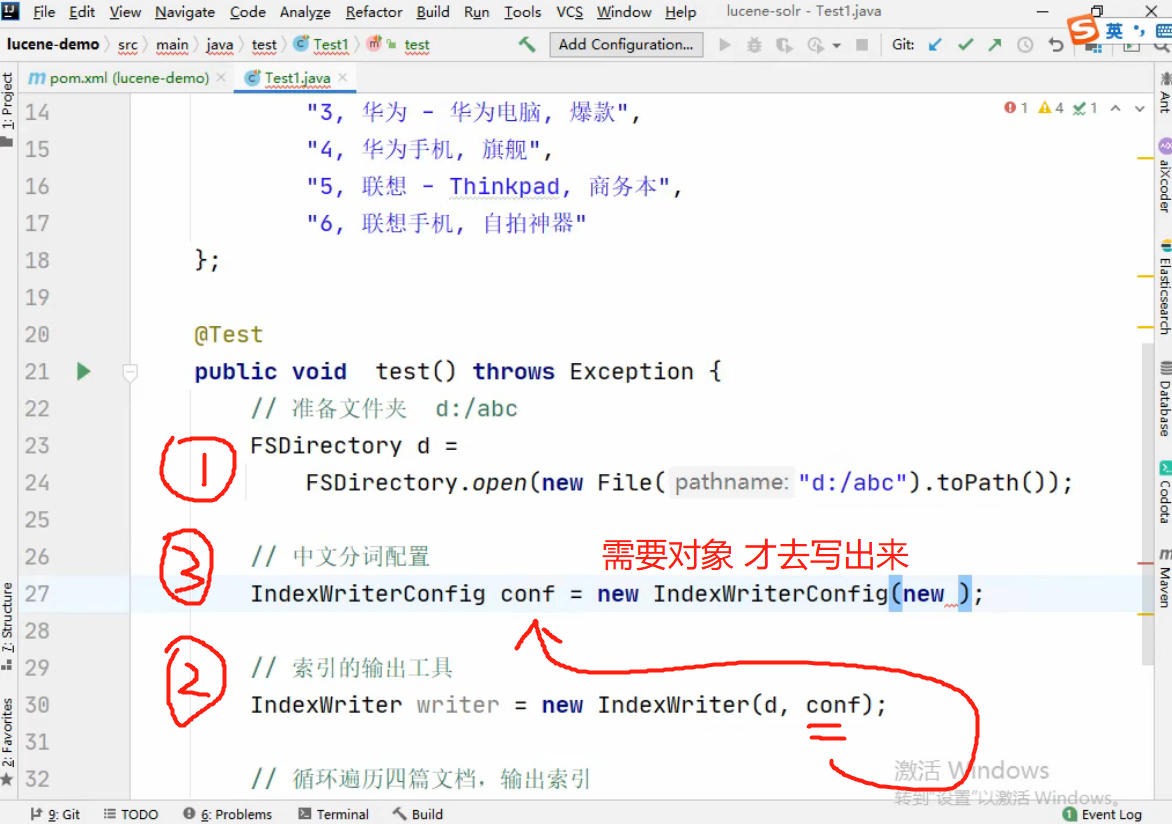Open the Tools menu
This screenshot has width=1172, height=824.
pyautogui.click(x=522, y=12)
